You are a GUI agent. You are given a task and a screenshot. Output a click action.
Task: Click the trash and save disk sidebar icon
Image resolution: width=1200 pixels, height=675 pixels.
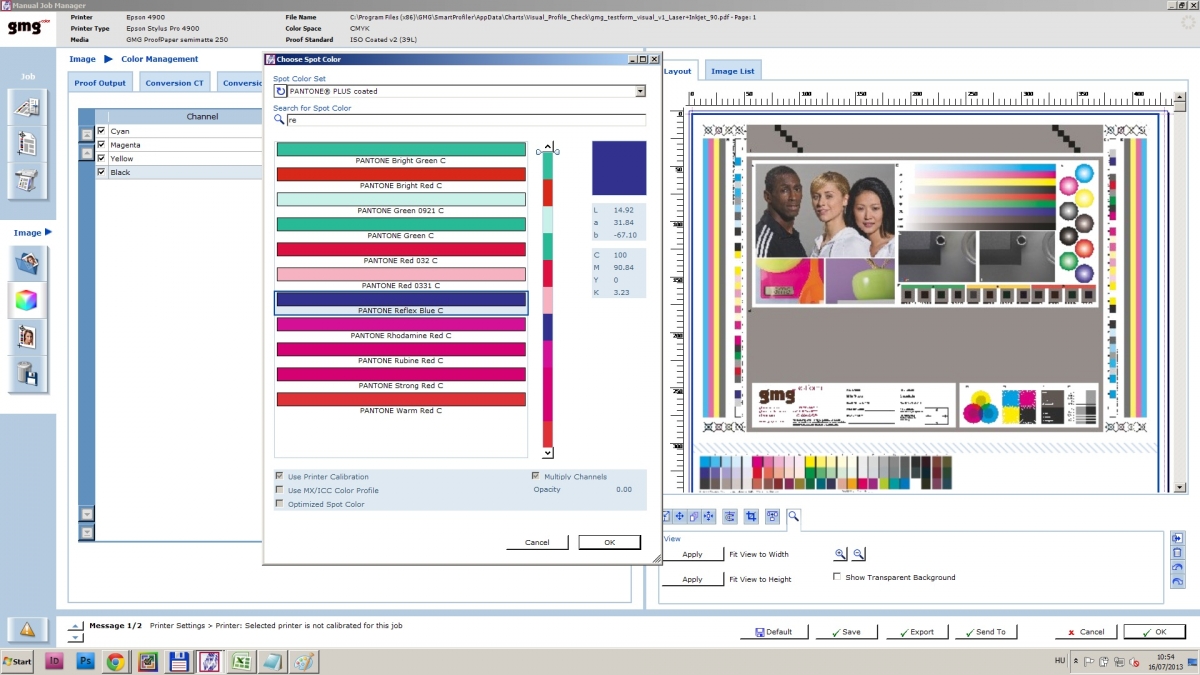27,374
